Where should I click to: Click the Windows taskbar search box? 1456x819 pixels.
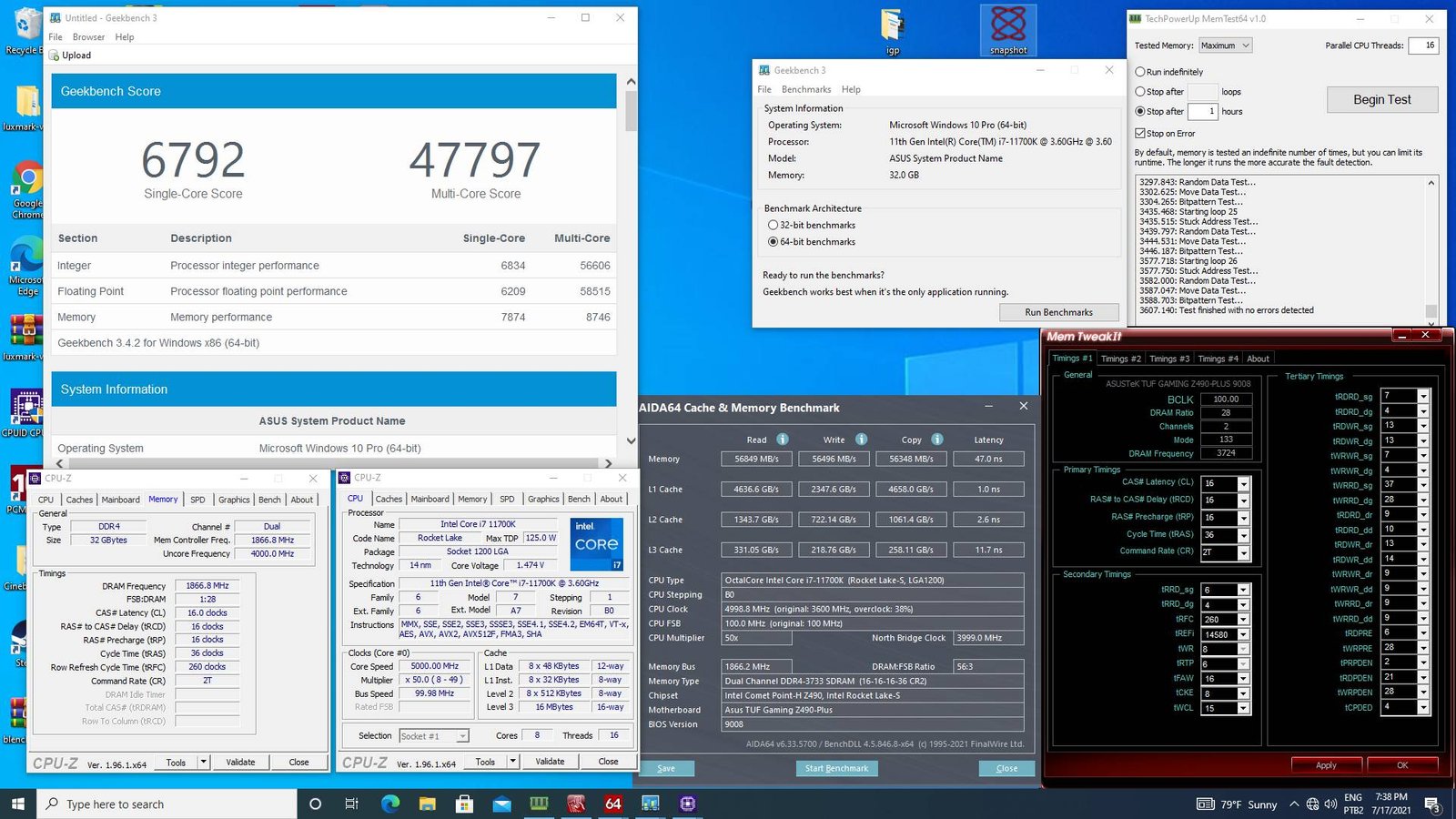tap(168, 804)
